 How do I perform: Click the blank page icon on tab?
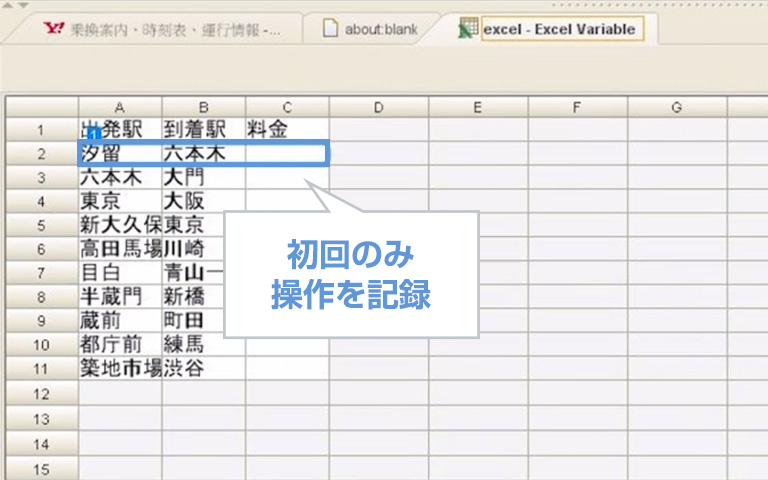(330, 28)
